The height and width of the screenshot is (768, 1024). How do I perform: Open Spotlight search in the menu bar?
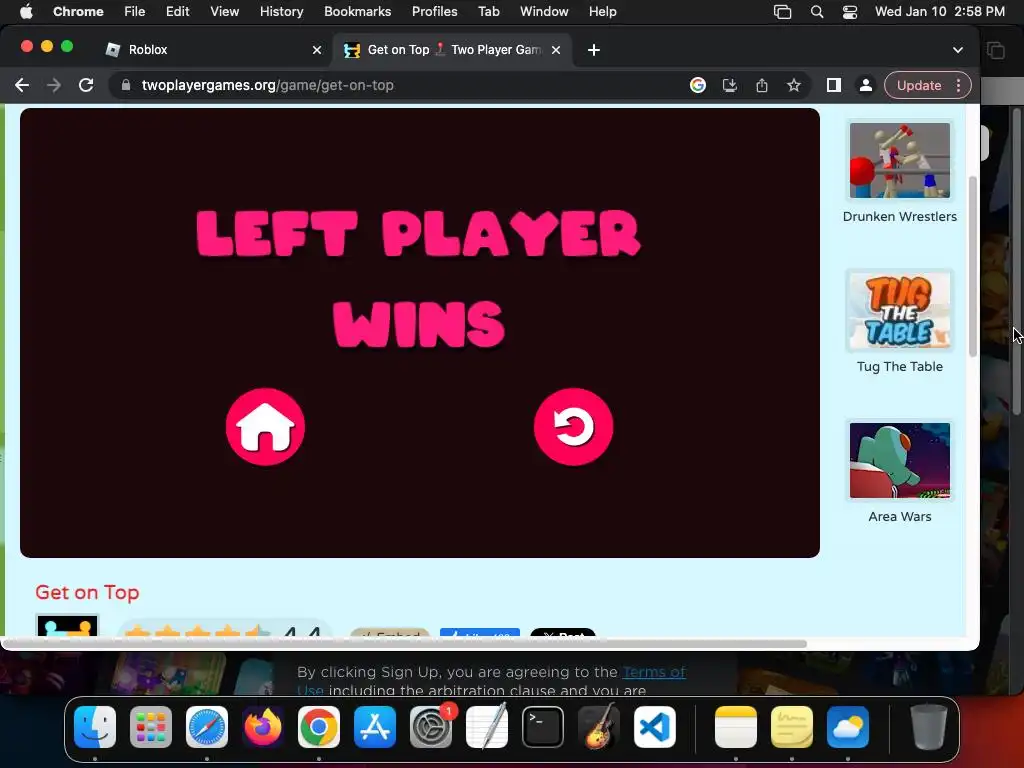[816, 12]
